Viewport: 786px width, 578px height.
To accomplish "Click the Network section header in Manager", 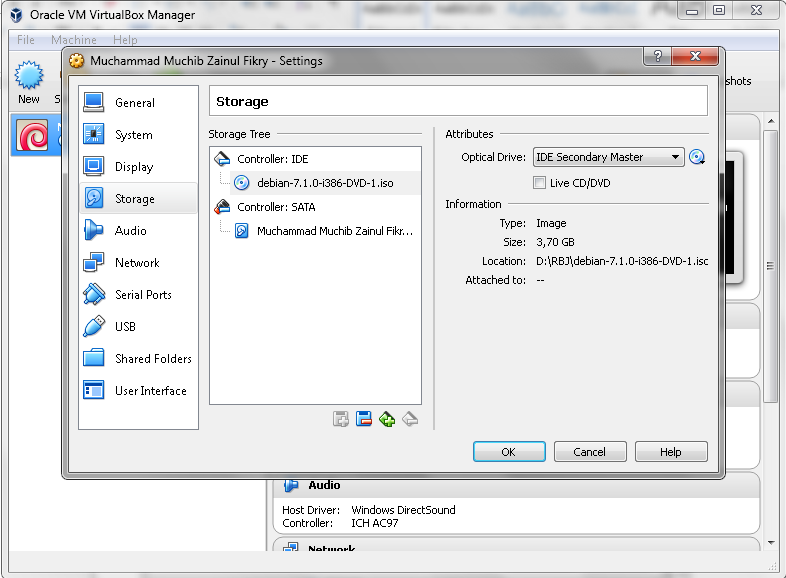I will 331,547.
